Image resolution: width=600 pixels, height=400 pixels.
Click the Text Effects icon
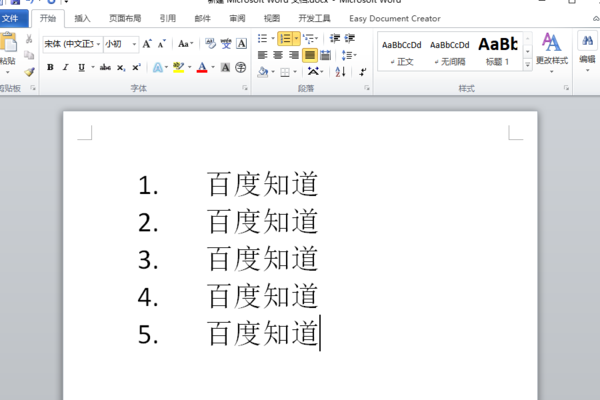(x=158, y=68)
